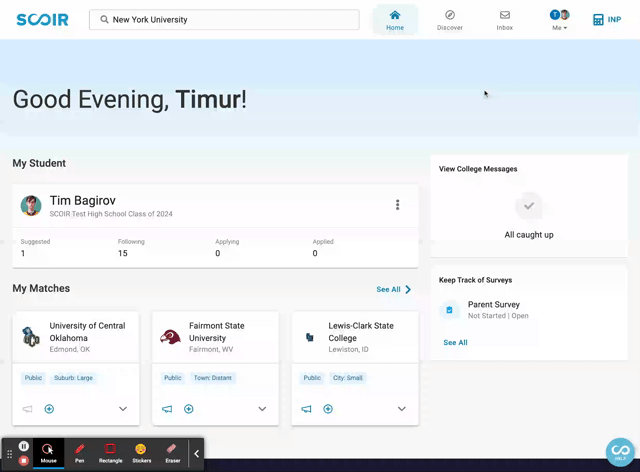The width and height of the screenshot is (640, 472).
Task: Collapse the recording toolbar arrow
Action: (x=196, y=454)
